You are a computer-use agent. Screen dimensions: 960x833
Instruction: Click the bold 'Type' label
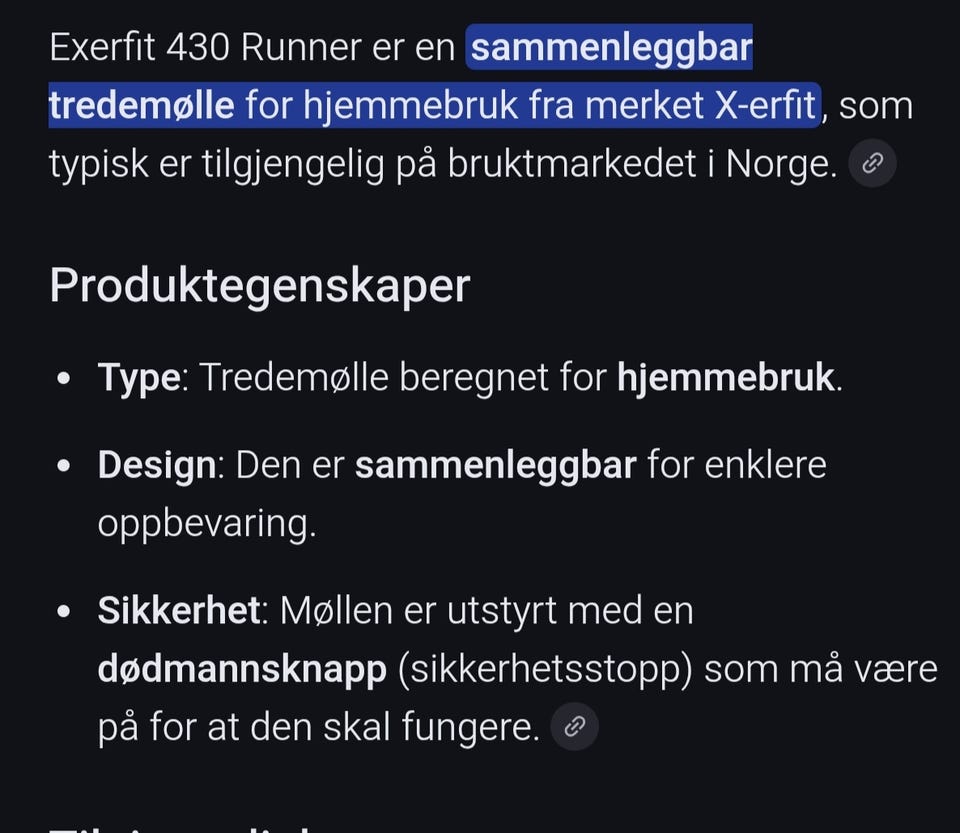pos(139,378)
